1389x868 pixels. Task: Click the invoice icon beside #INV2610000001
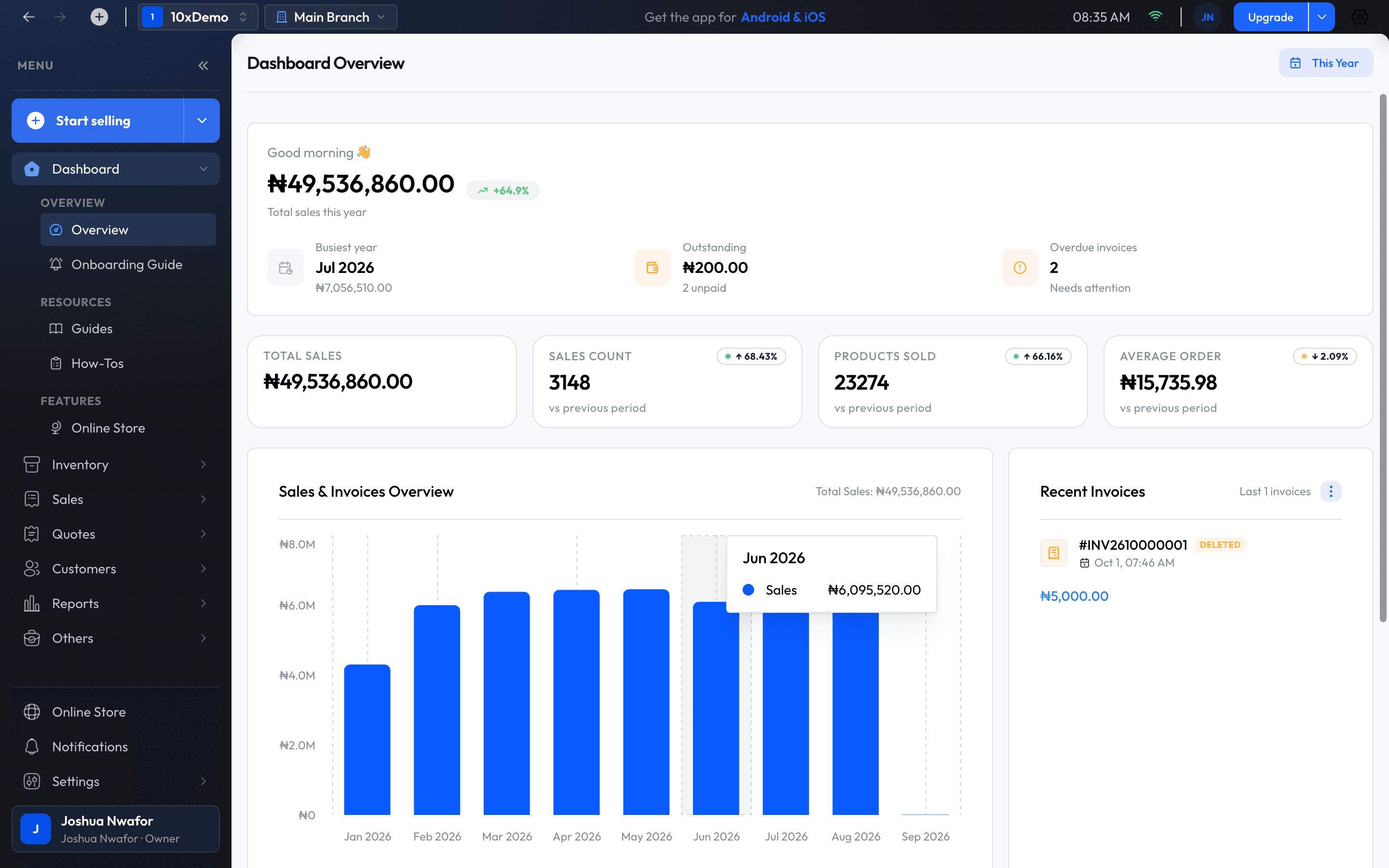click(1054, 553)
